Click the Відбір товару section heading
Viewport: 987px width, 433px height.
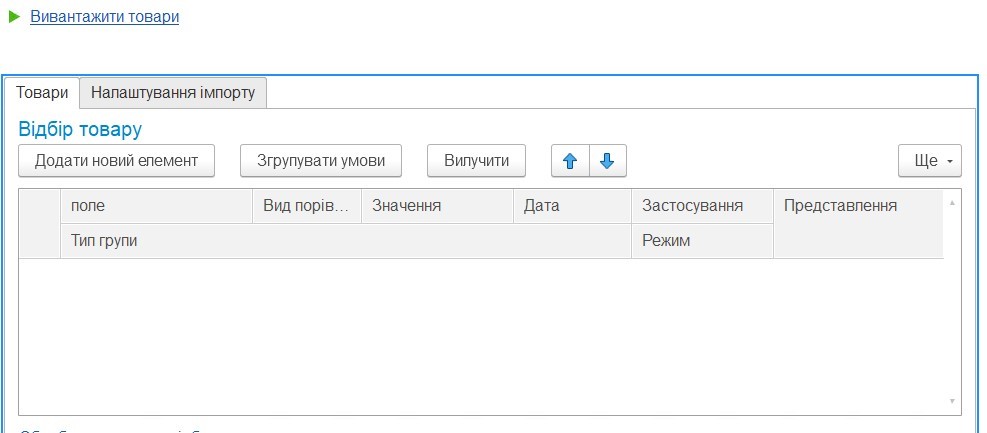click(x=80, y=130)
